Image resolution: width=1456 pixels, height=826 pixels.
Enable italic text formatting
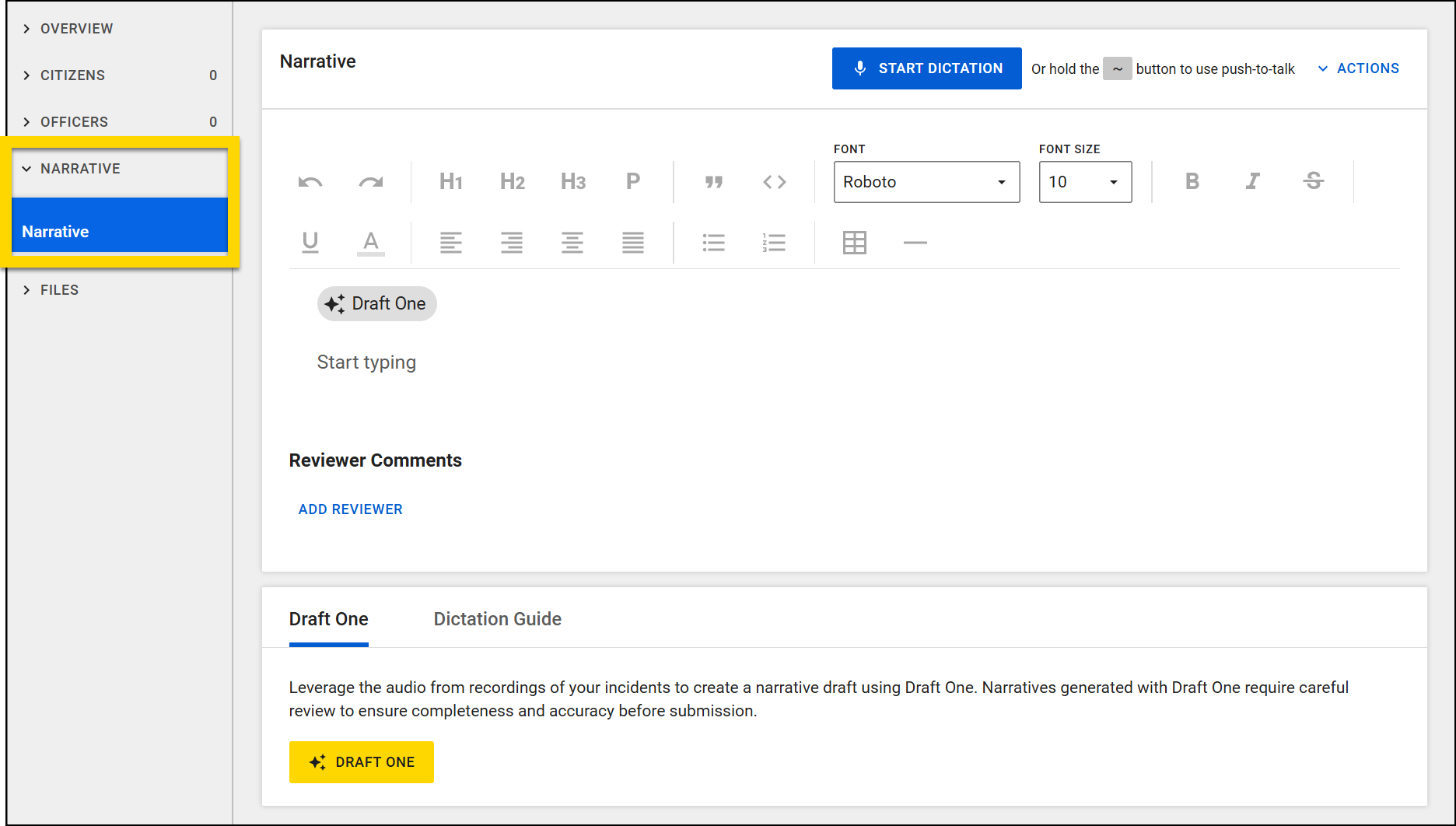coord(1252,181)
